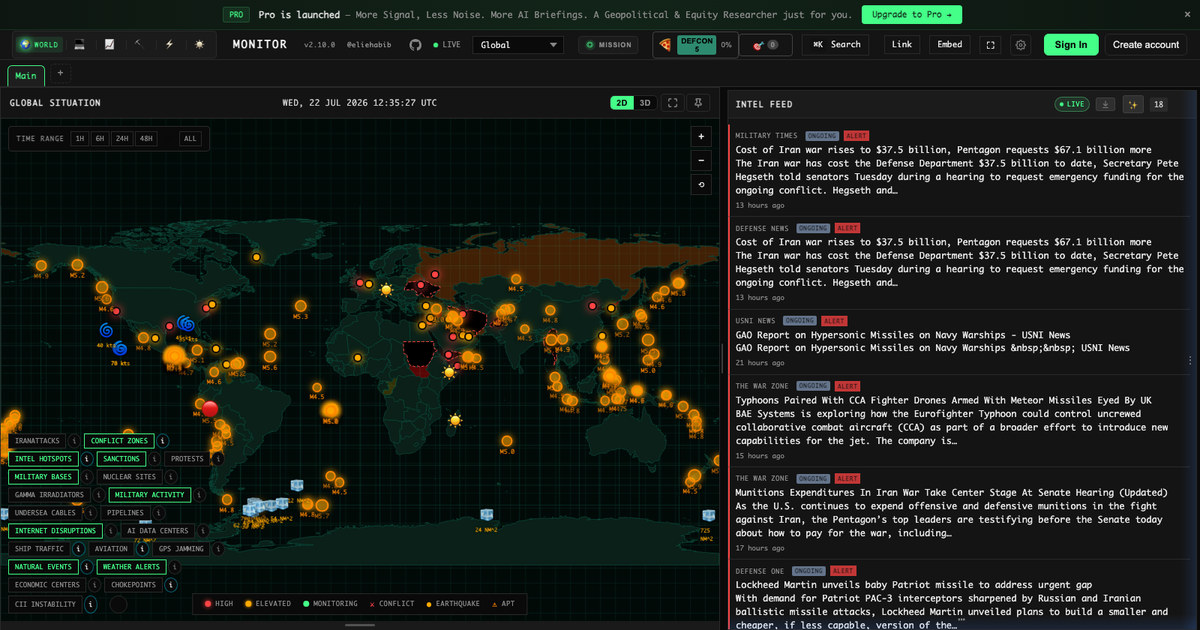Click the Embed button
The height and width of the screenshot is (630, 1200).
pyautogui.click(x=950, y=45)
